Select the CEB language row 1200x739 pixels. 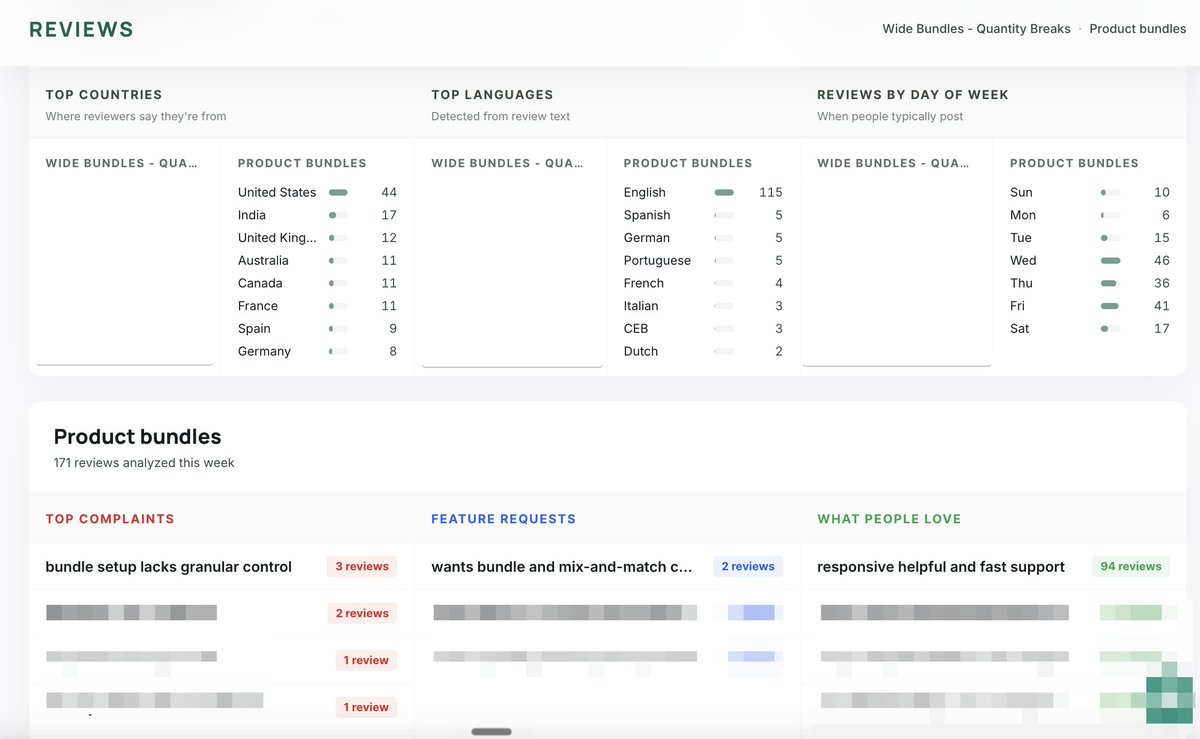click(703, 328)
